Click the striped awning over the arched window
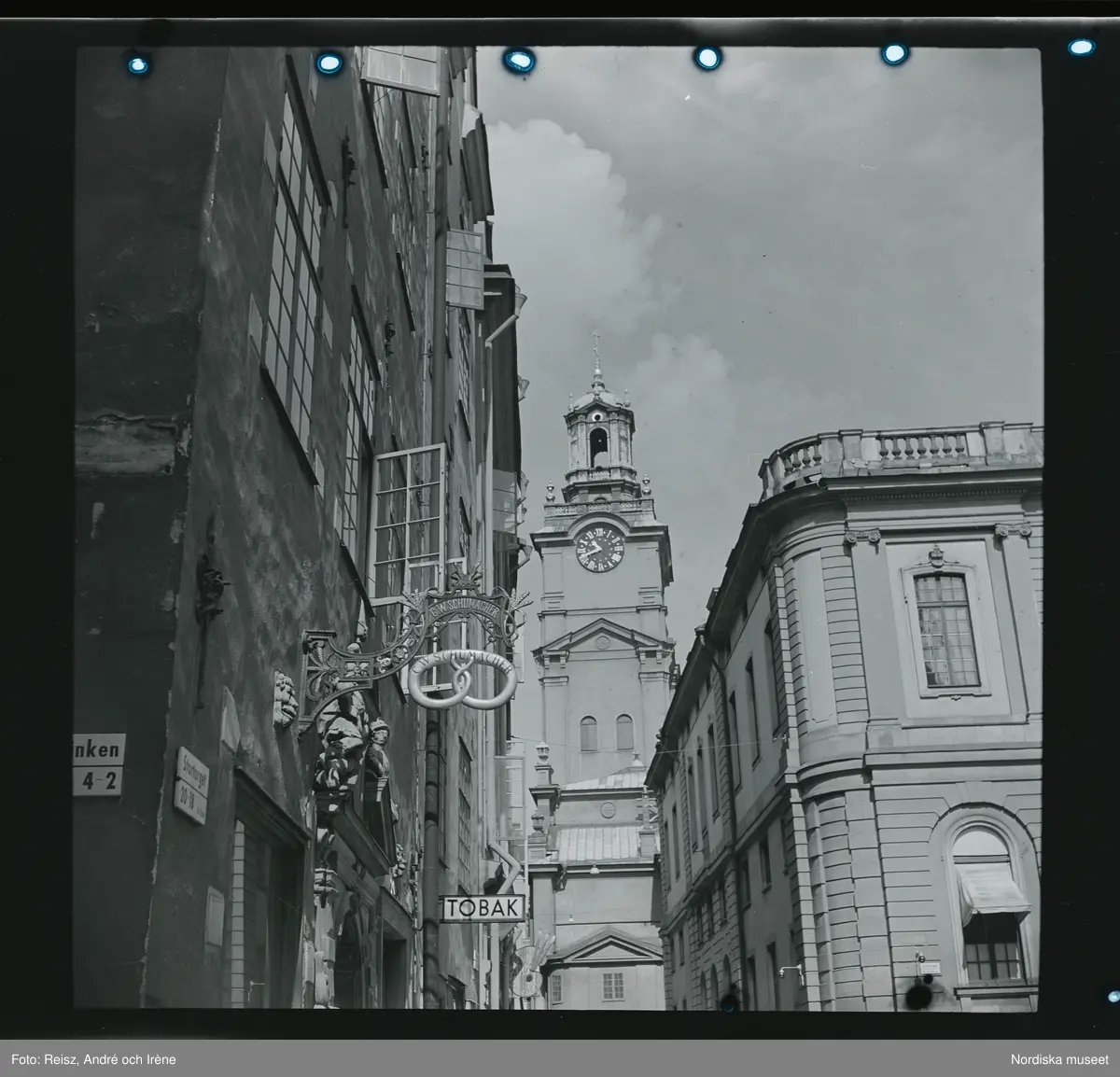This screenshot has height=1077, width=1120. point(992,891)
